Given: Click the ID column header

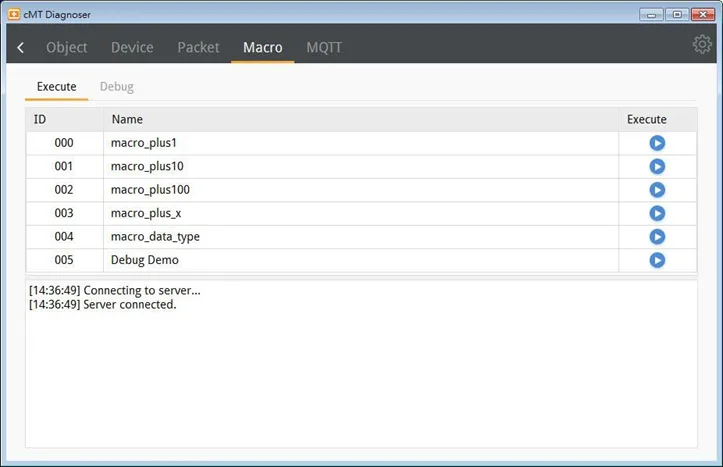Looking at the screenshot, I should (x=65, y=119).
